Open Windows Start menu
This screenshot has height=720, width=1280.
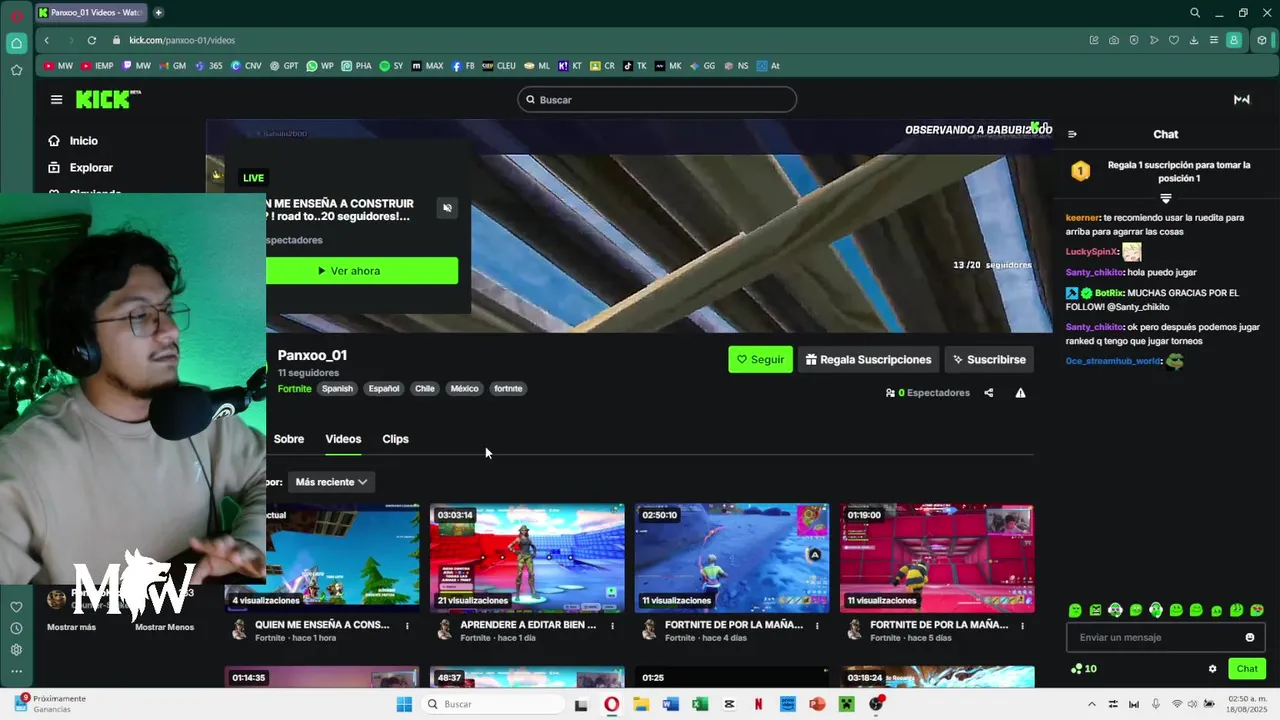(404, 704)
